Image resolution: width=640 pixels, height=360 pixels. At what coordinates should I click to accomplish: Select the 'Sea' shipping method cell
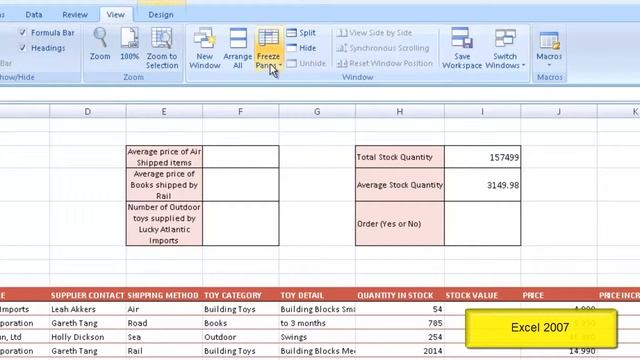[x=164, y=337]
